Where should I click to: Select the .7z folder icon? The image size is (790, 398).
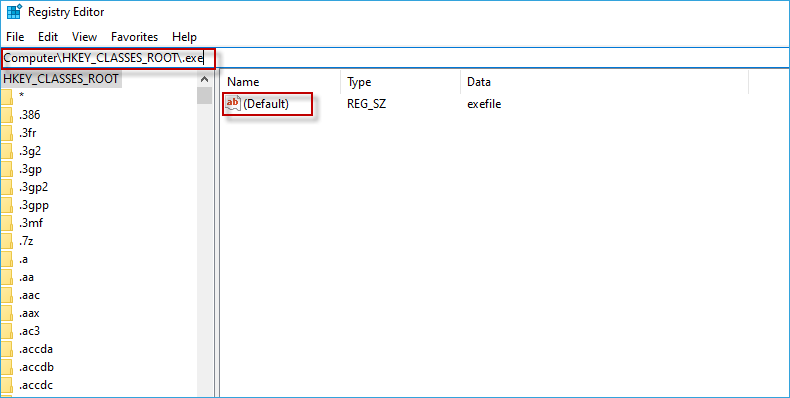click(6, 241)
